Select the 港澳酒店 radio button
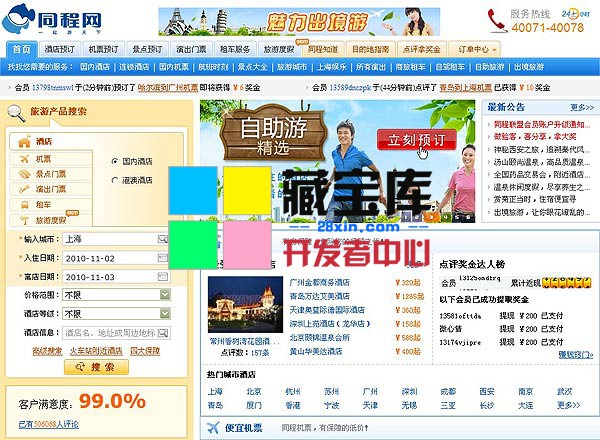Image resolution: width=600 pixels, height=440 pixels. [x=115, y=181]
